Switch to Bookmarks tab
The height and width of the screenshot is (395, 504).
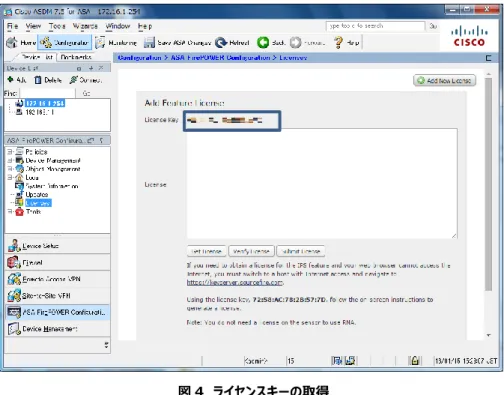pos(76,57)
